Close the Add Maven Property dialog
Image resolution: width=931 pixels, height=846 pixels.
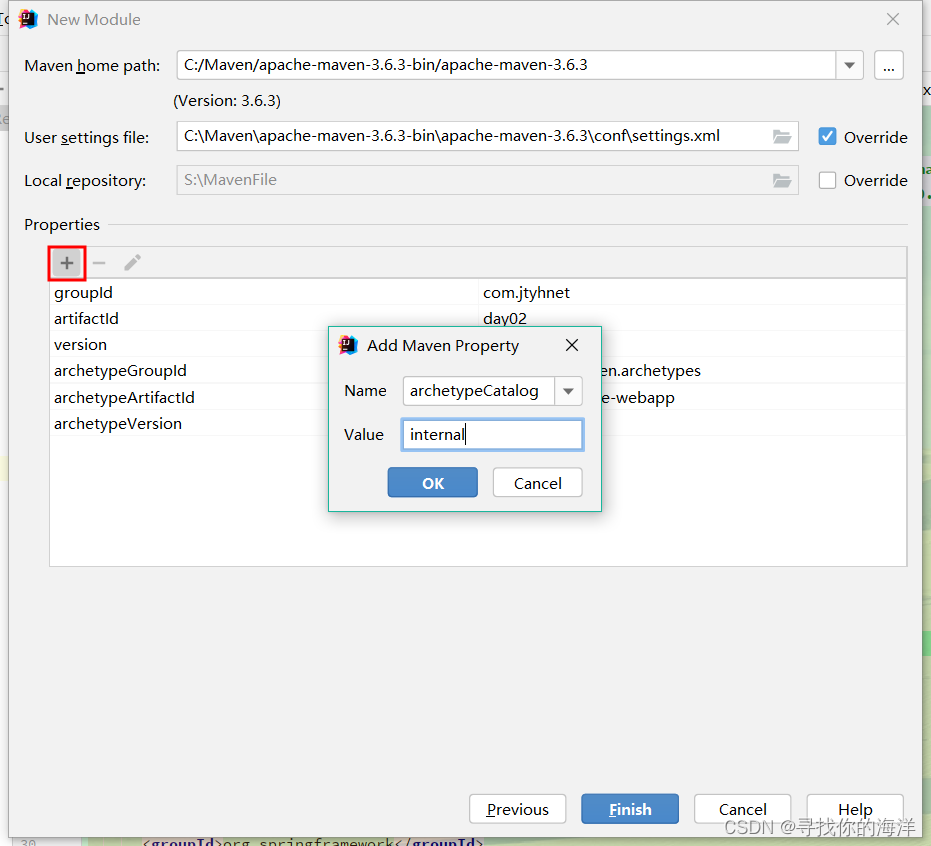[x=572, y=346]
